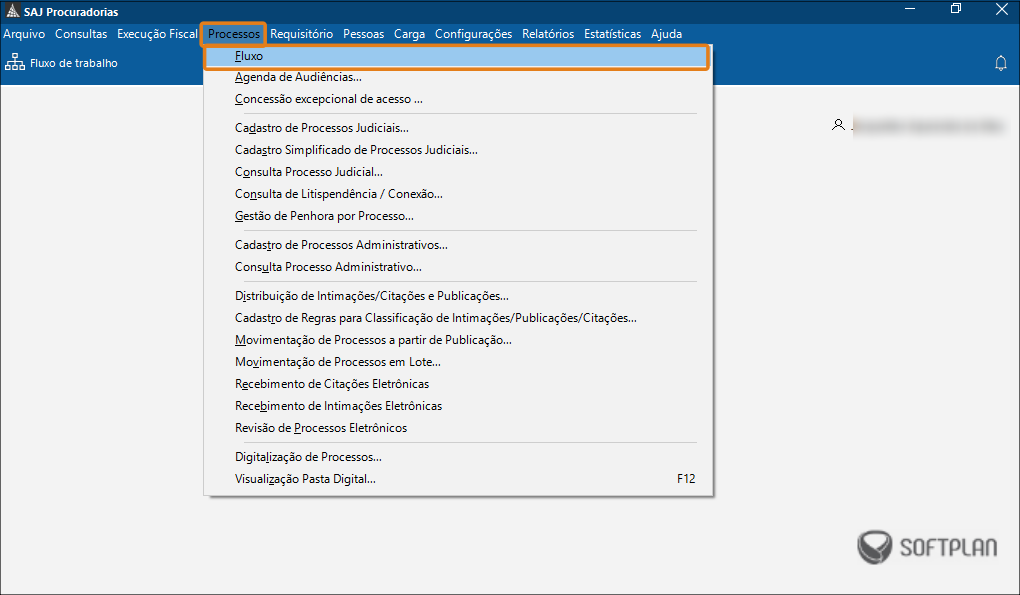Choose Revisão de Processos Eletrônicos
The height and width of the screenshot is (595, 1020).
[321, 428]
